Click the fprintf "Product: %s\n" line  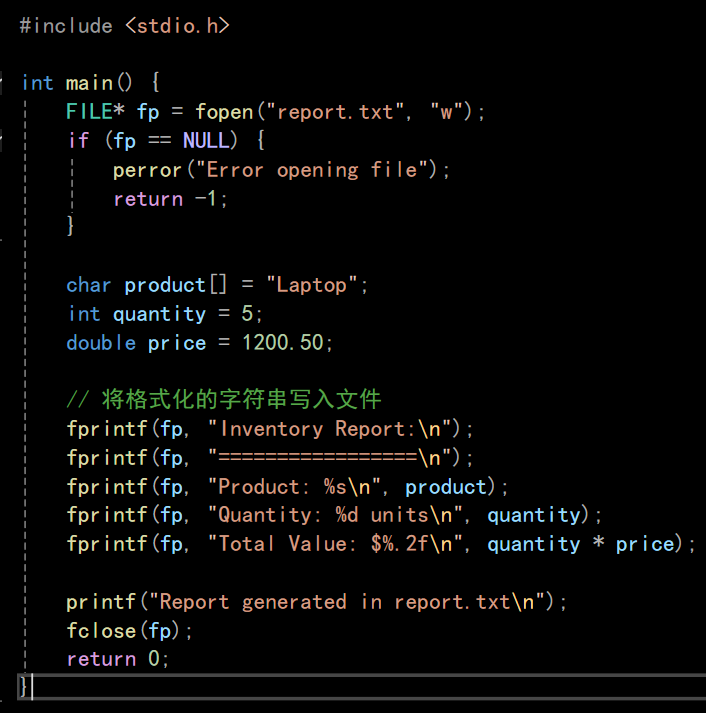point(287,487)
